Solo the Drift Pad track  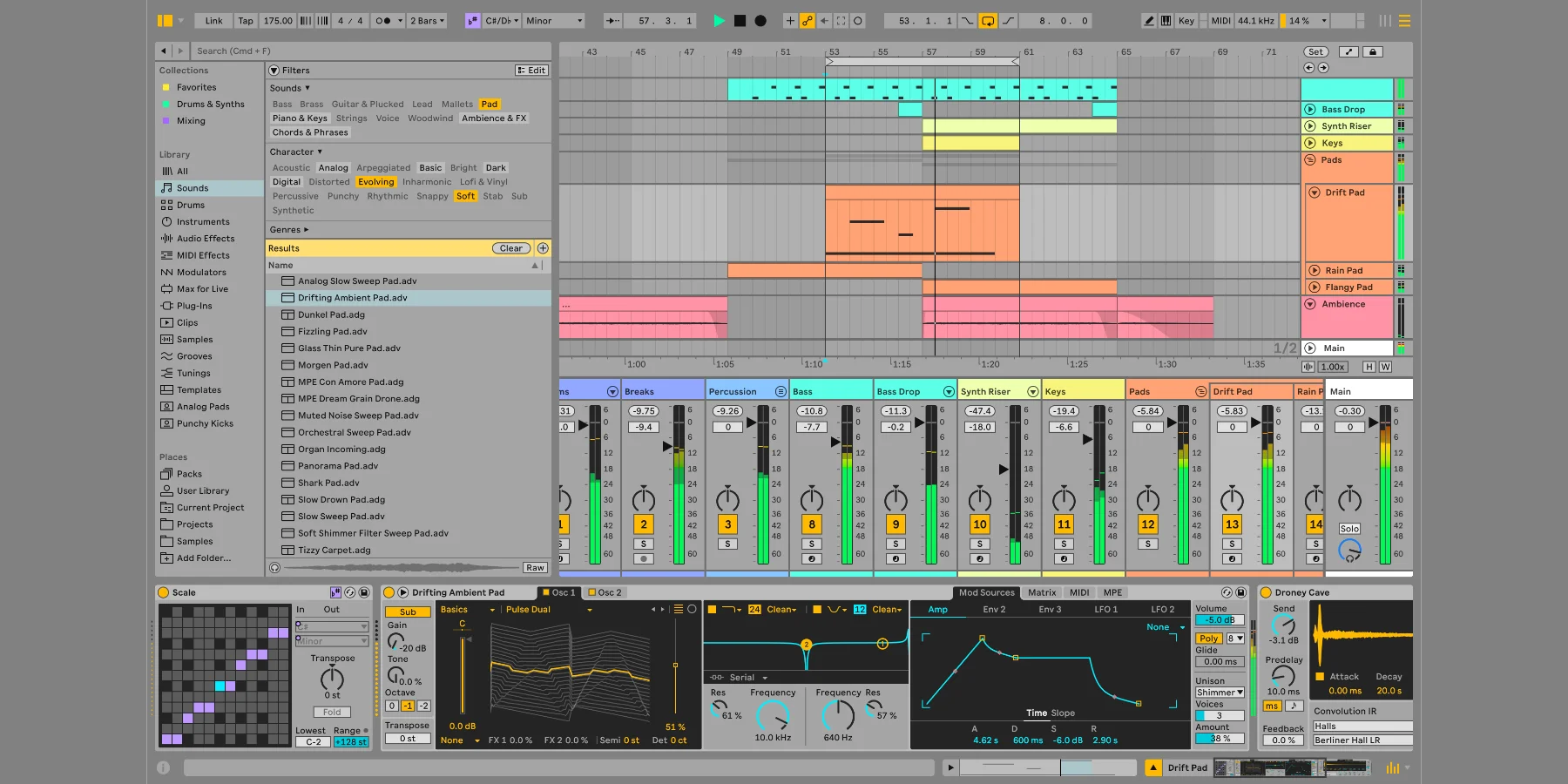pyautogui.click(x=1232, y=544)
